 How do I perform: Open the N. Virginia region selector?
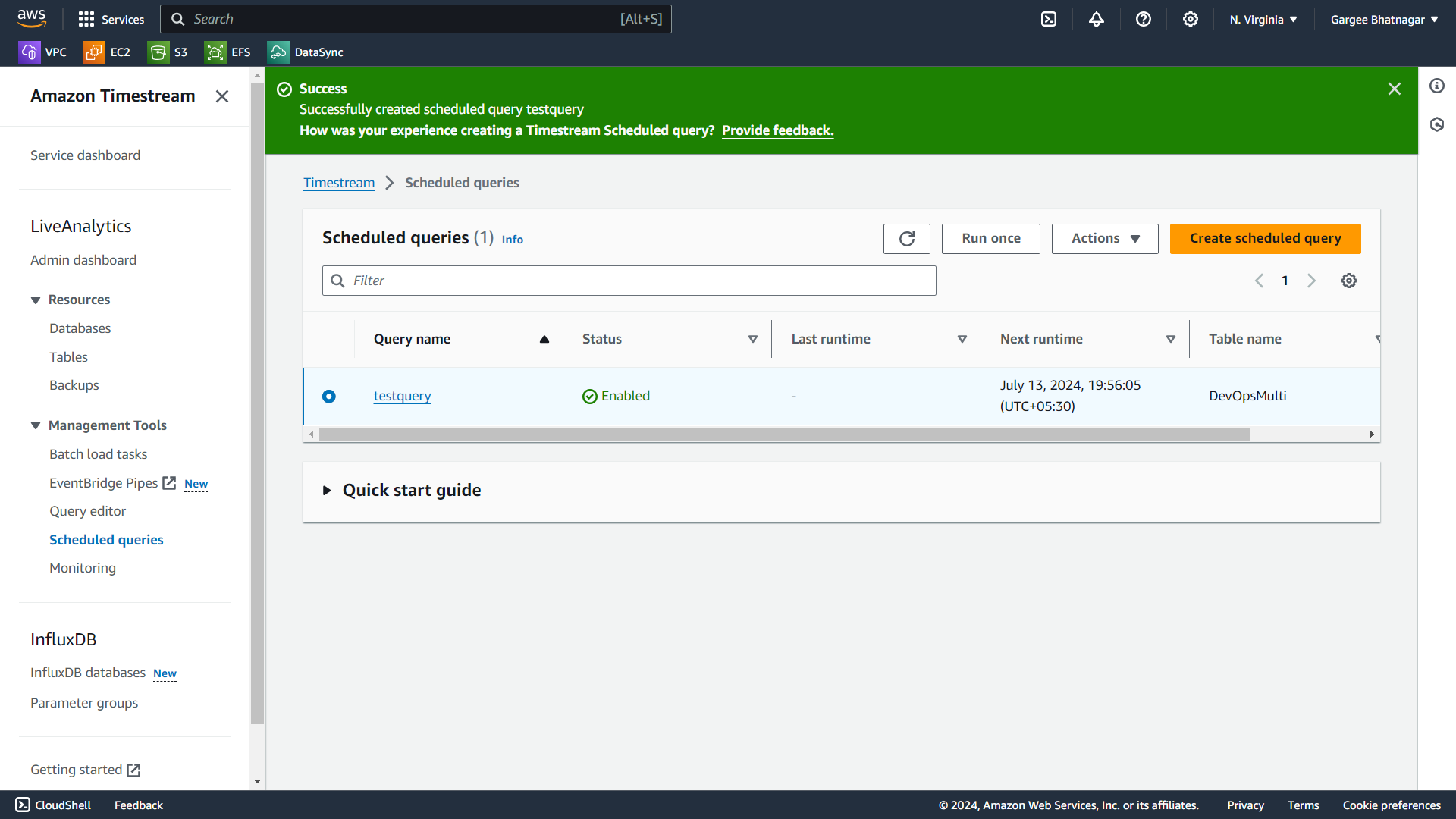point(1263,20)
